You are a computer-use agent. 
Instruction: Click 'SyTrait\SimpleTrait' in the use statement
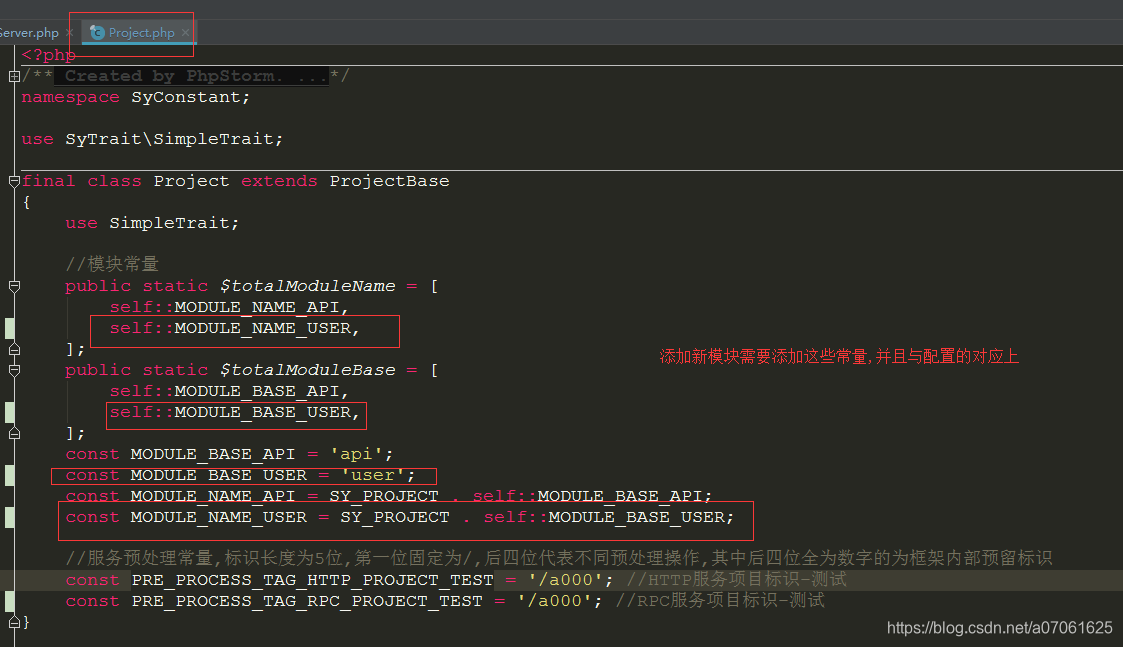[169, 139]
